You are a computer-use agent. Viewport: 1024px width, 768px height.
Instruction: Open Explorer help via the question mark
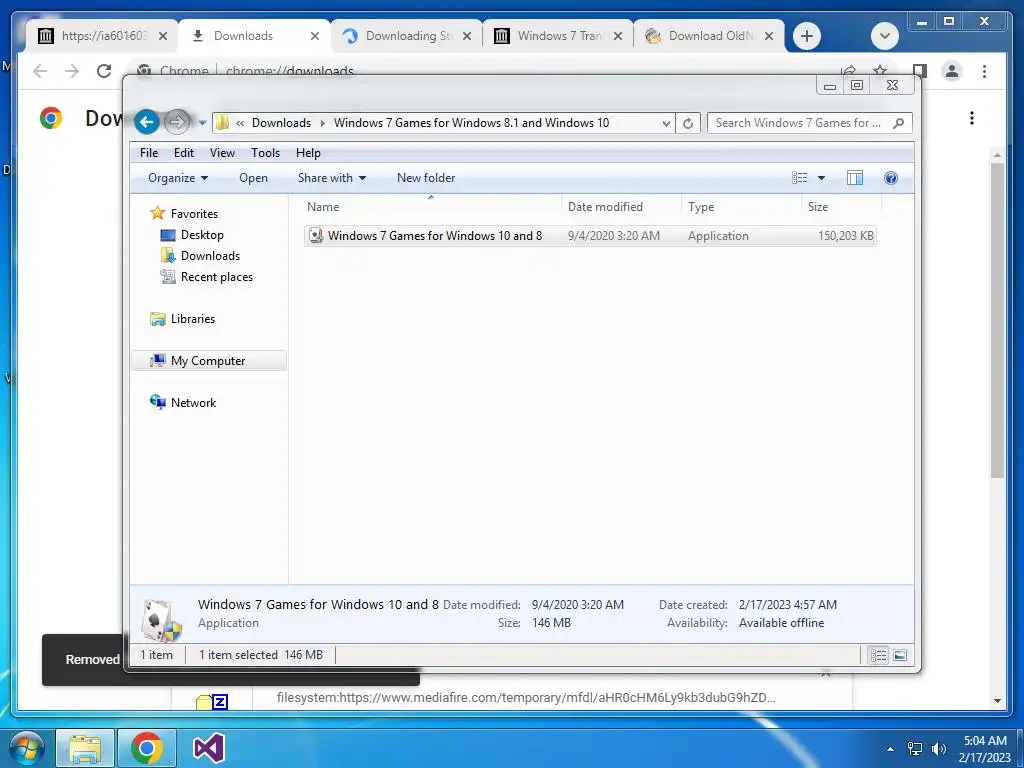[891, 178]
